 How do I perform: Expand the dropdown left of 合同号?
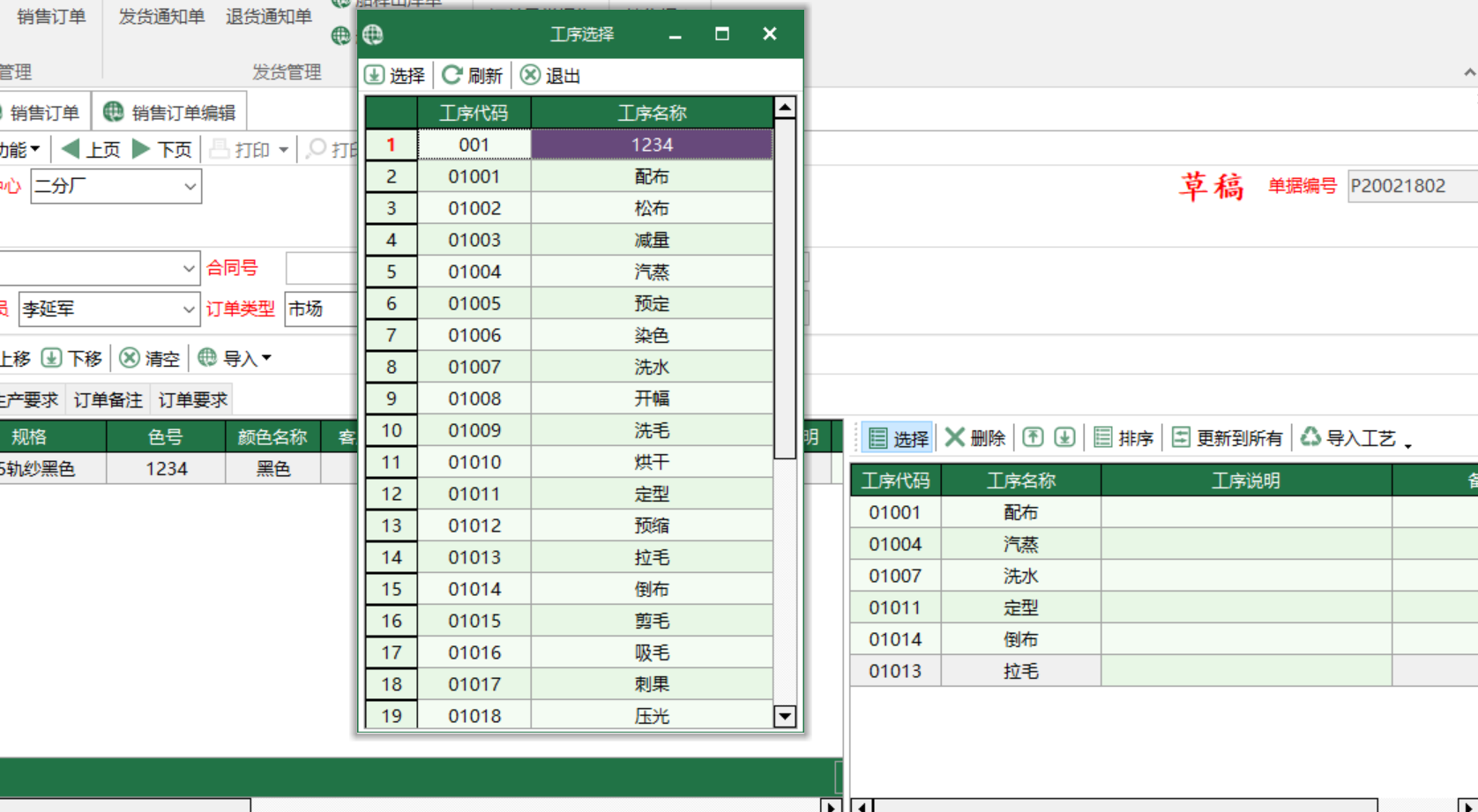(x=189, y=268)
